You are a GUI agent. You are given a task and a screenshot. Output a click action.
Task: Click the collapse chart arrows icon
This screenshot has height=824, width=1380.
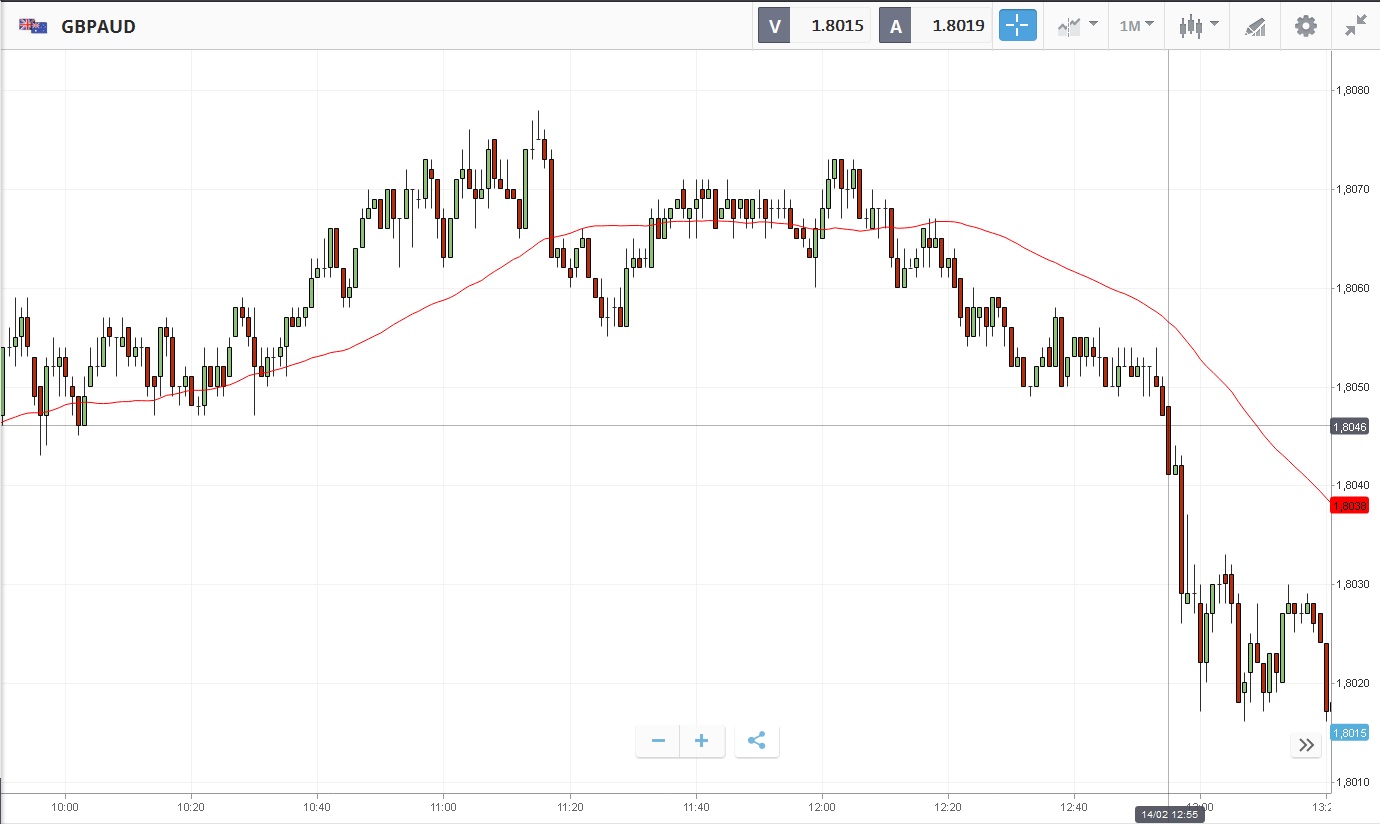1356,26
